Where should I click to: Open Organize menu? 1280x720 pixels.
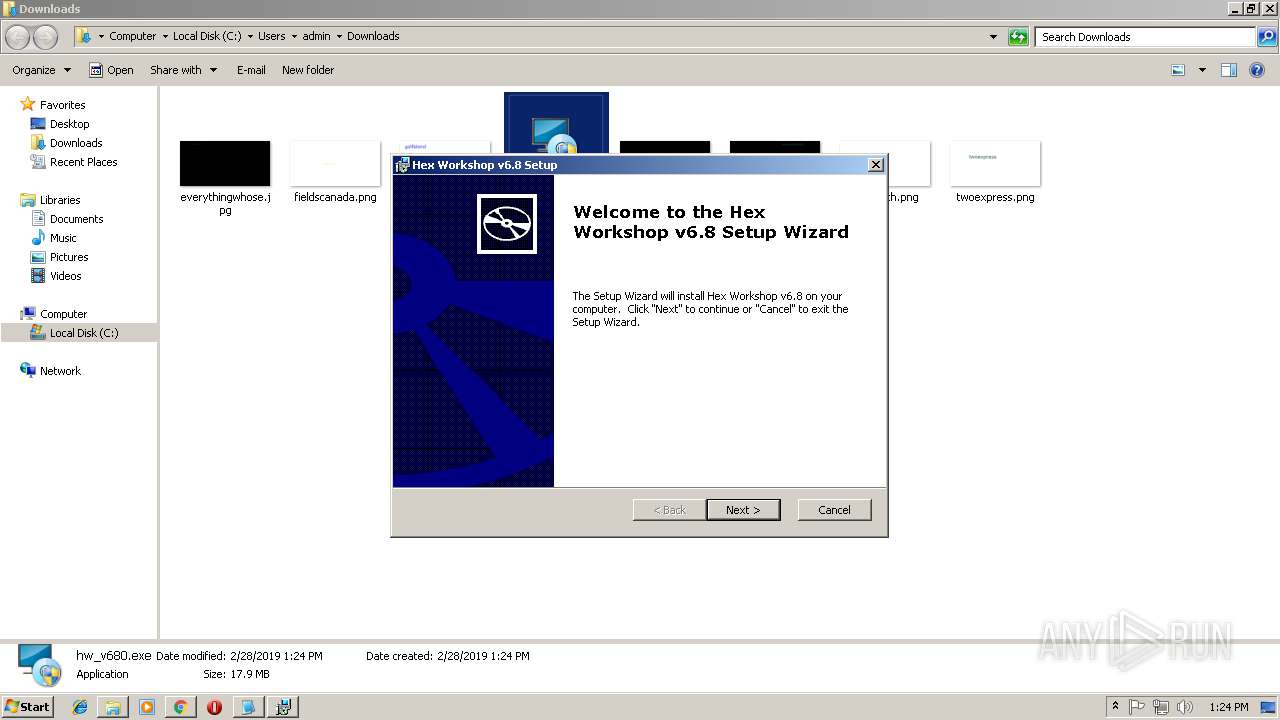pyautogui.click(x=42, y=70)
